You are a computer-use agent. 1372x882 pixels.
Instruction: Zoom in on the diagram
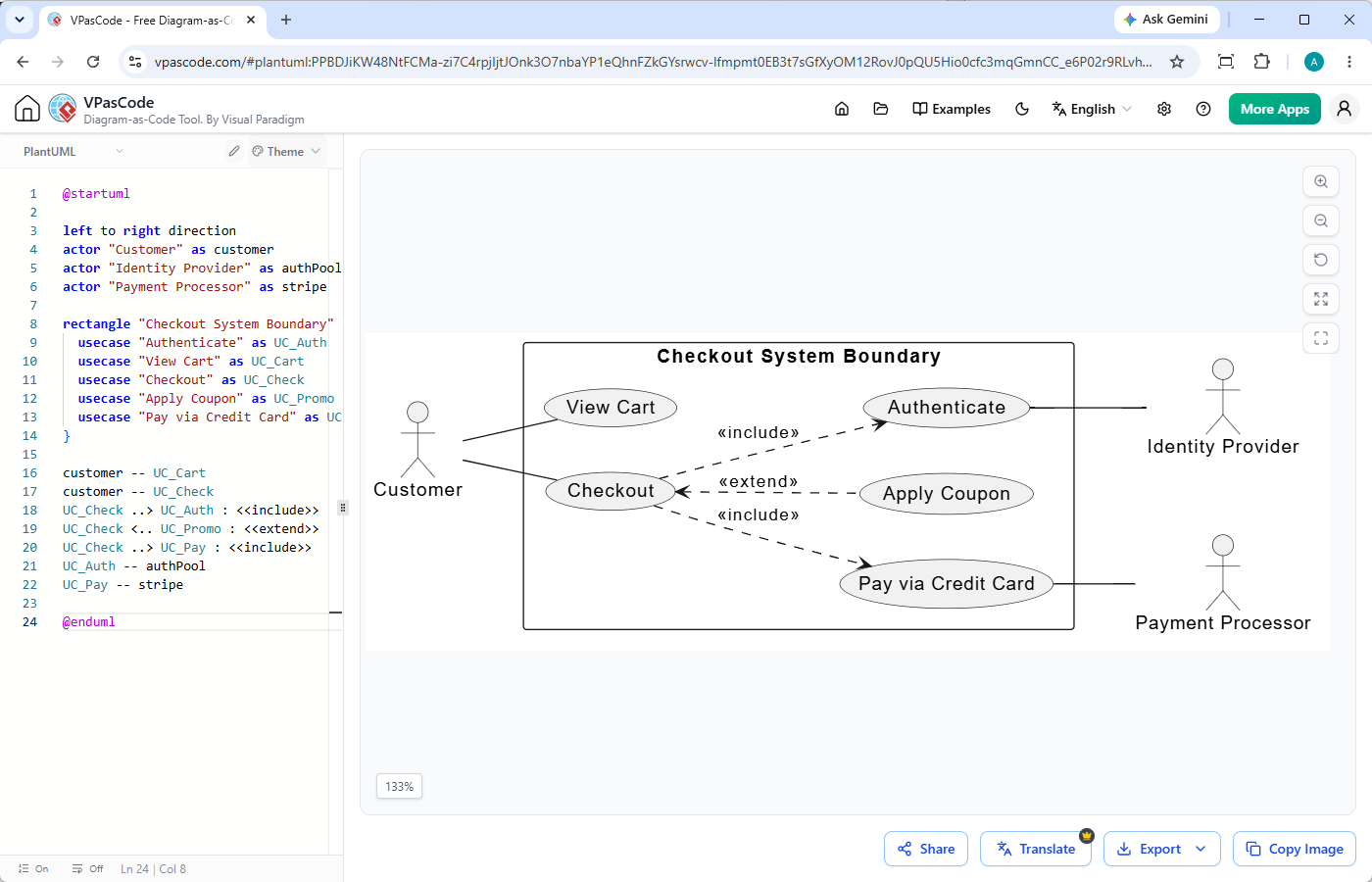click(1321, 181)
